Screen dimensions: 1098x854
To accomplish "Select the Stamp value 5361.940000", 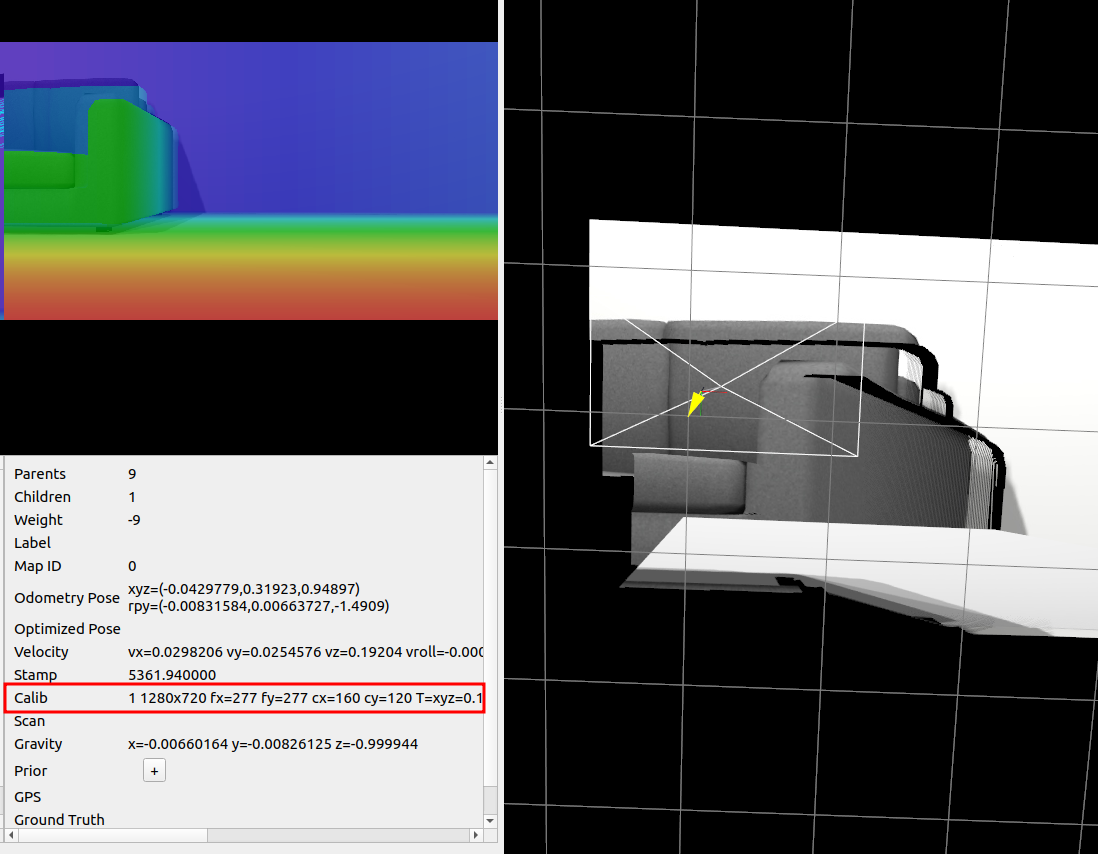I will pyautogui.click(x=172, y=675).
